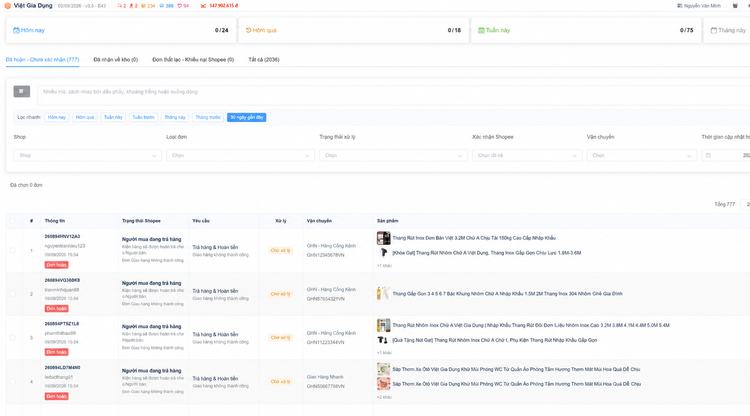Click the Nguyễn Văn Minh user icon
Screen dimensions: 750x416
[x=680, y=6]
